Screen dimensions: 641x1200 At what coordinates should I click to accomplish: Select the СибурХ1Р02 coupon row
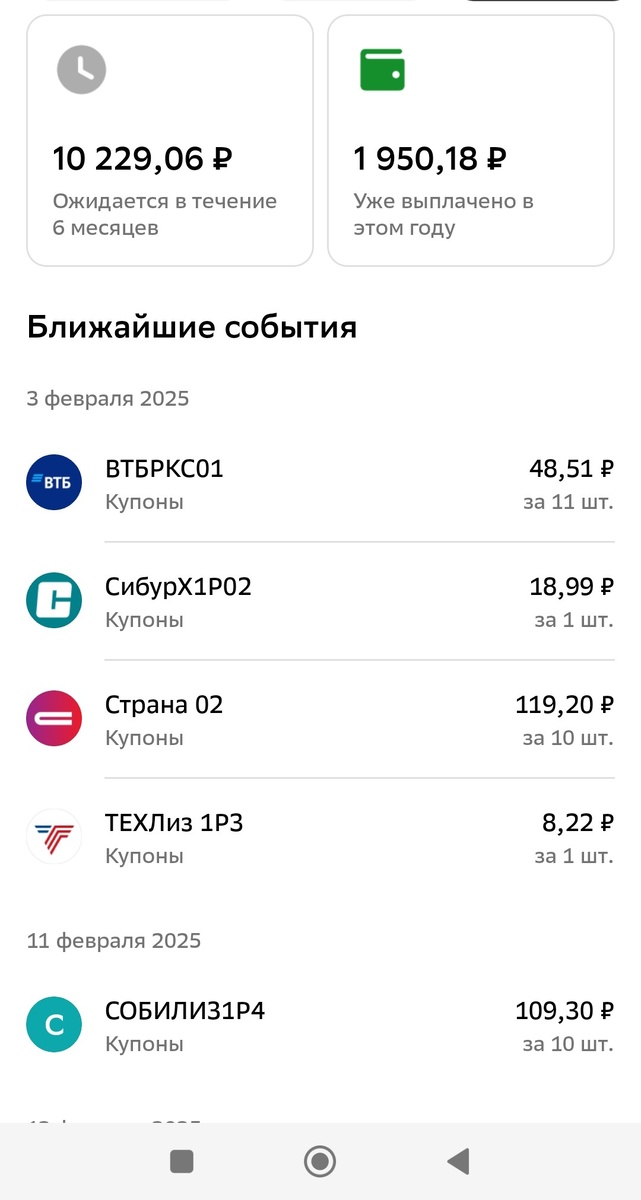pos(320,601)
